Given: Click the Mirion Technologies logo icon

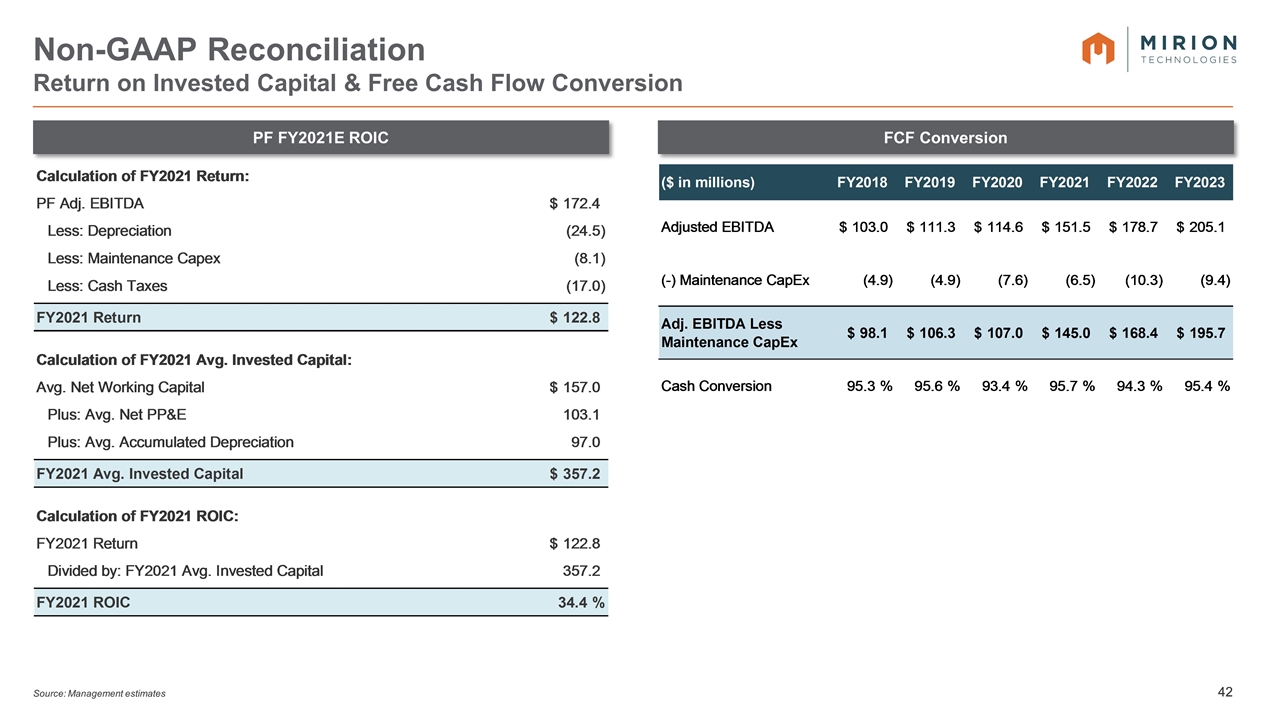Looking at the screenshot, I should 1098,48.
